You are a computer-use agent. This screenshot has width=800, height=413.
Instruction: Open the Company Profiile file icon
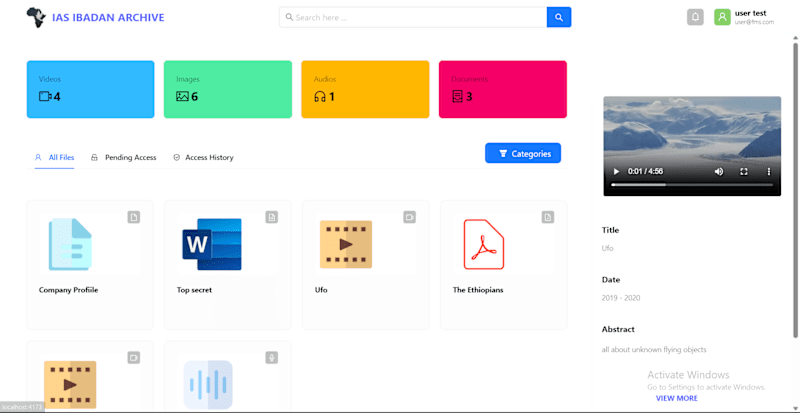(x=70, y=244)
